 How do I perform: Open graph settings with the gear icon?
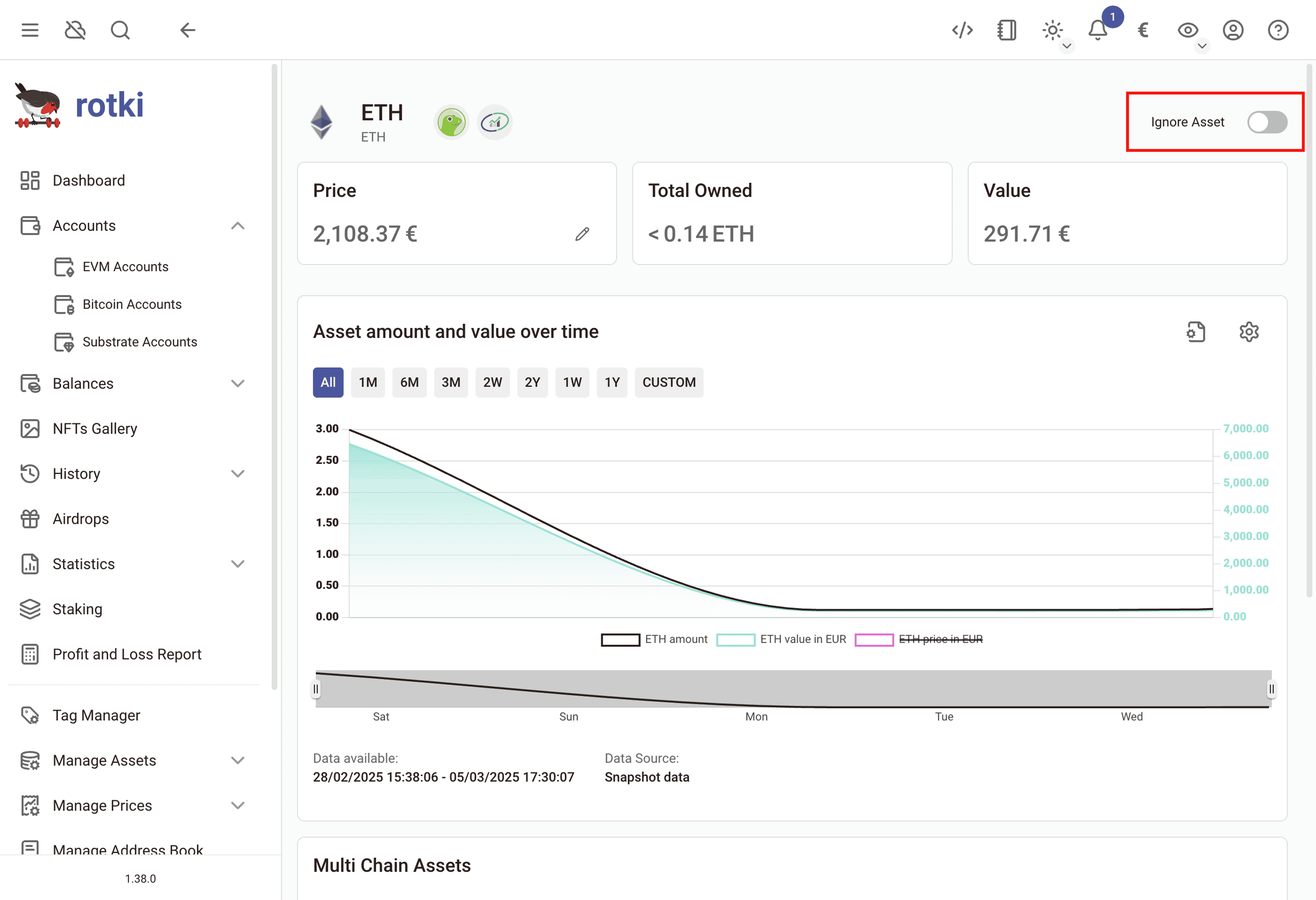coord(1249,331)
